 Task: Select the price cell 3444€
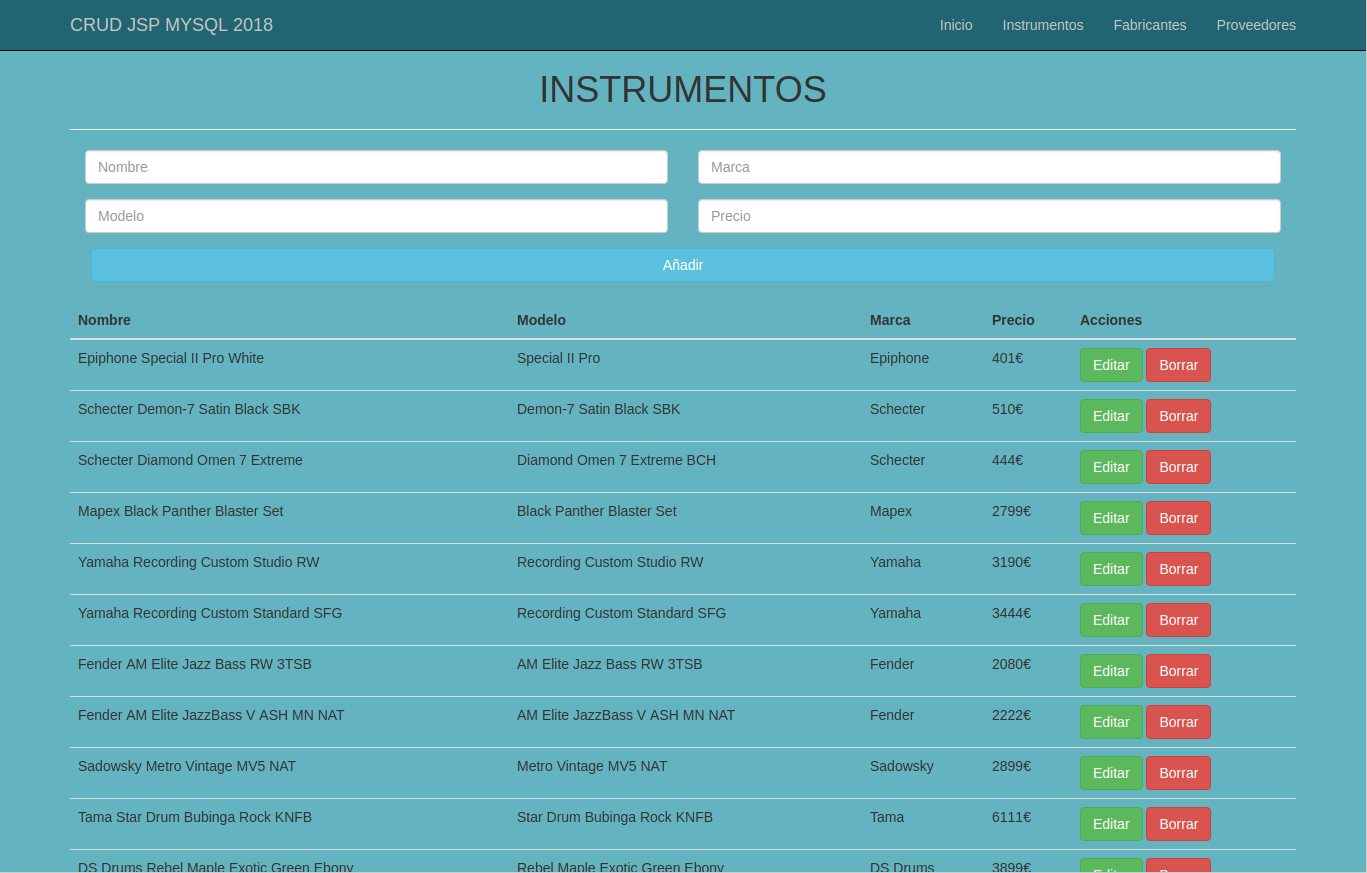[1011, 613]
